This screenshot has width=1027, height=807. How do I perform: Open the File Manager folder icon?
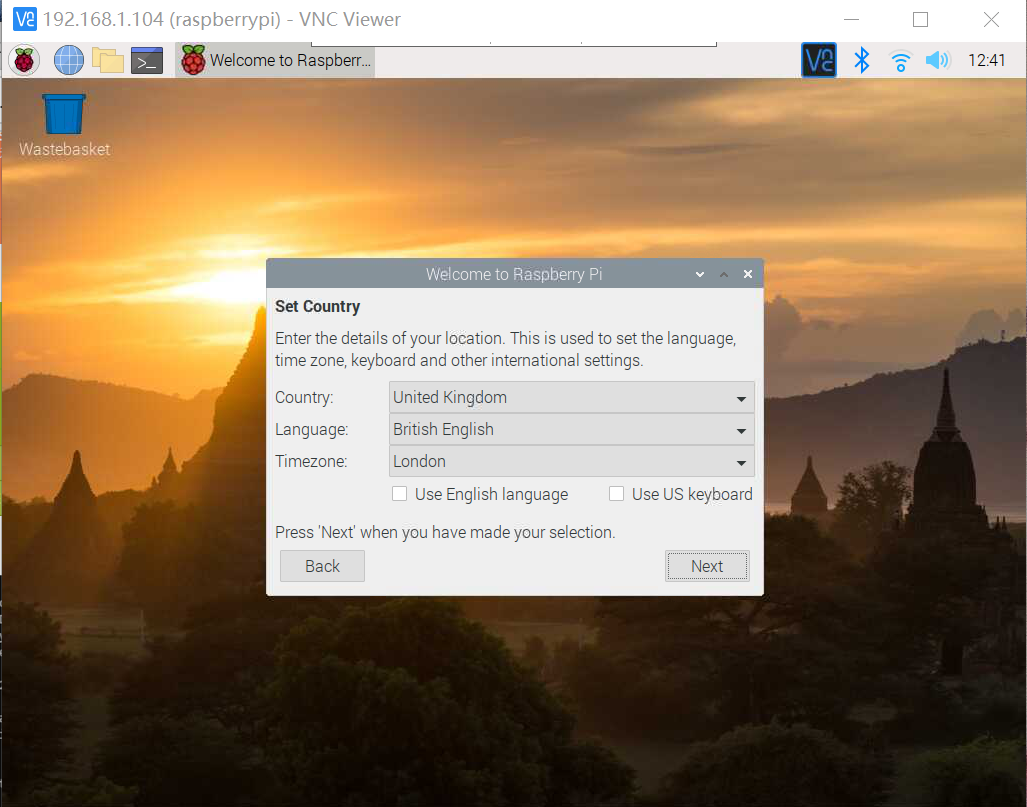107,61
